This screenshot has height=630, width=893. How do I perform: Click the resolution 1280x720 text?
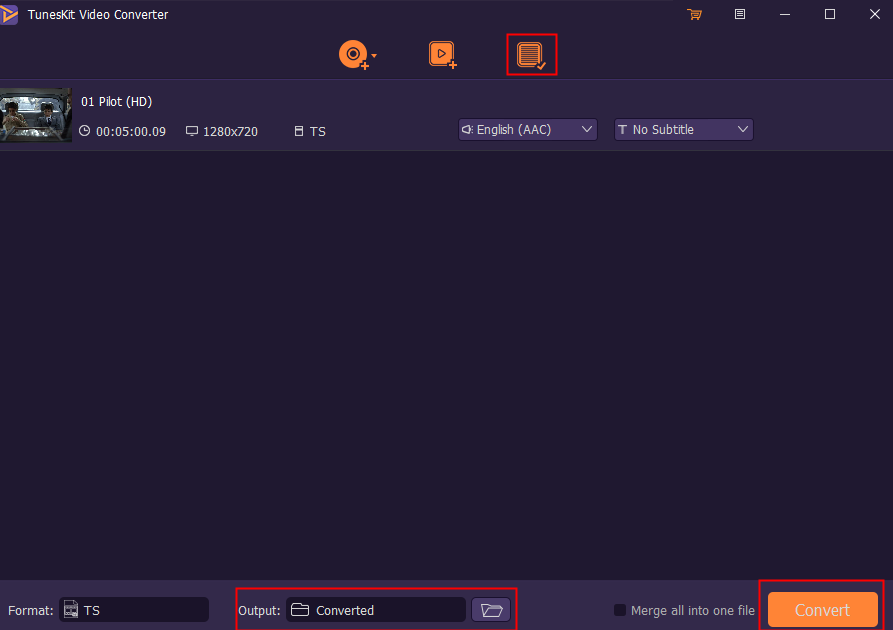[230, 132]
